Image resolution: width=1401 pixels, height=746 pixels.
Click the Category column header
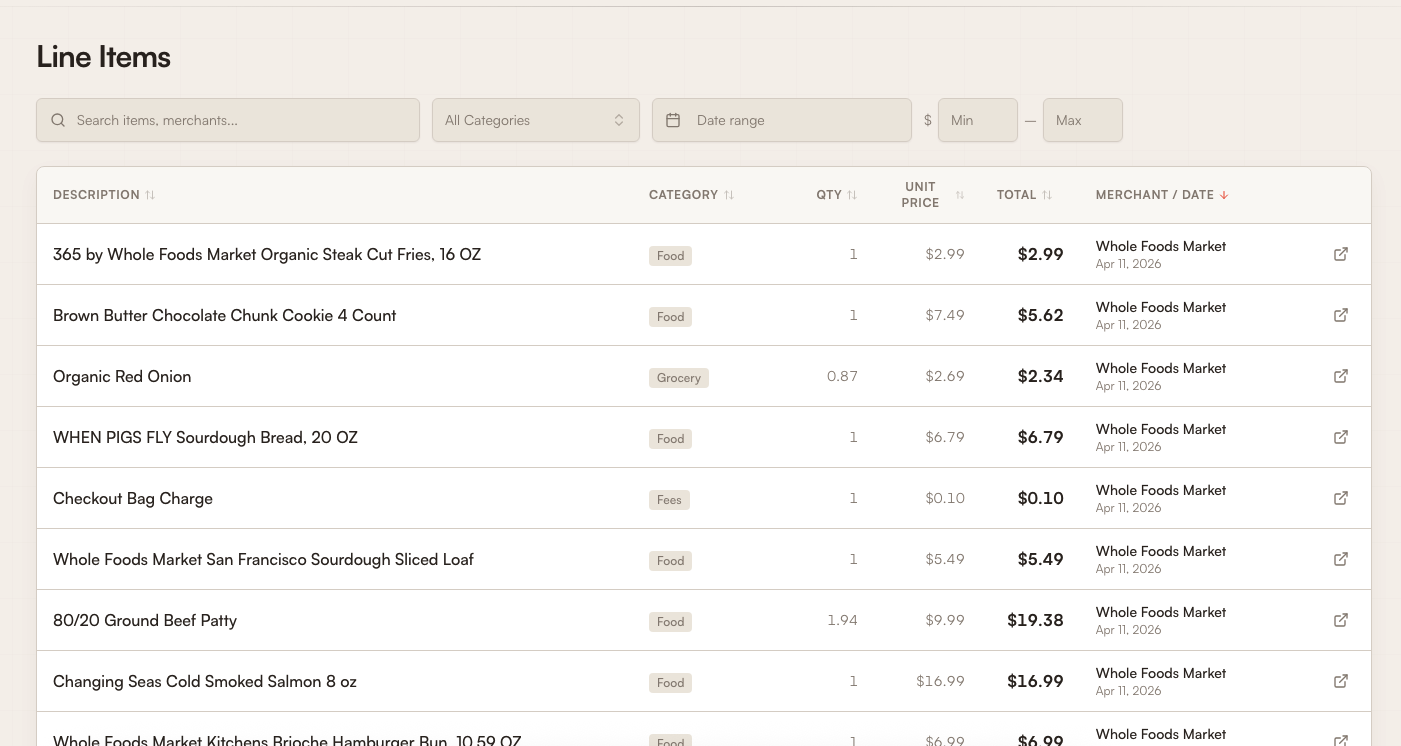(x=691, y=195)
